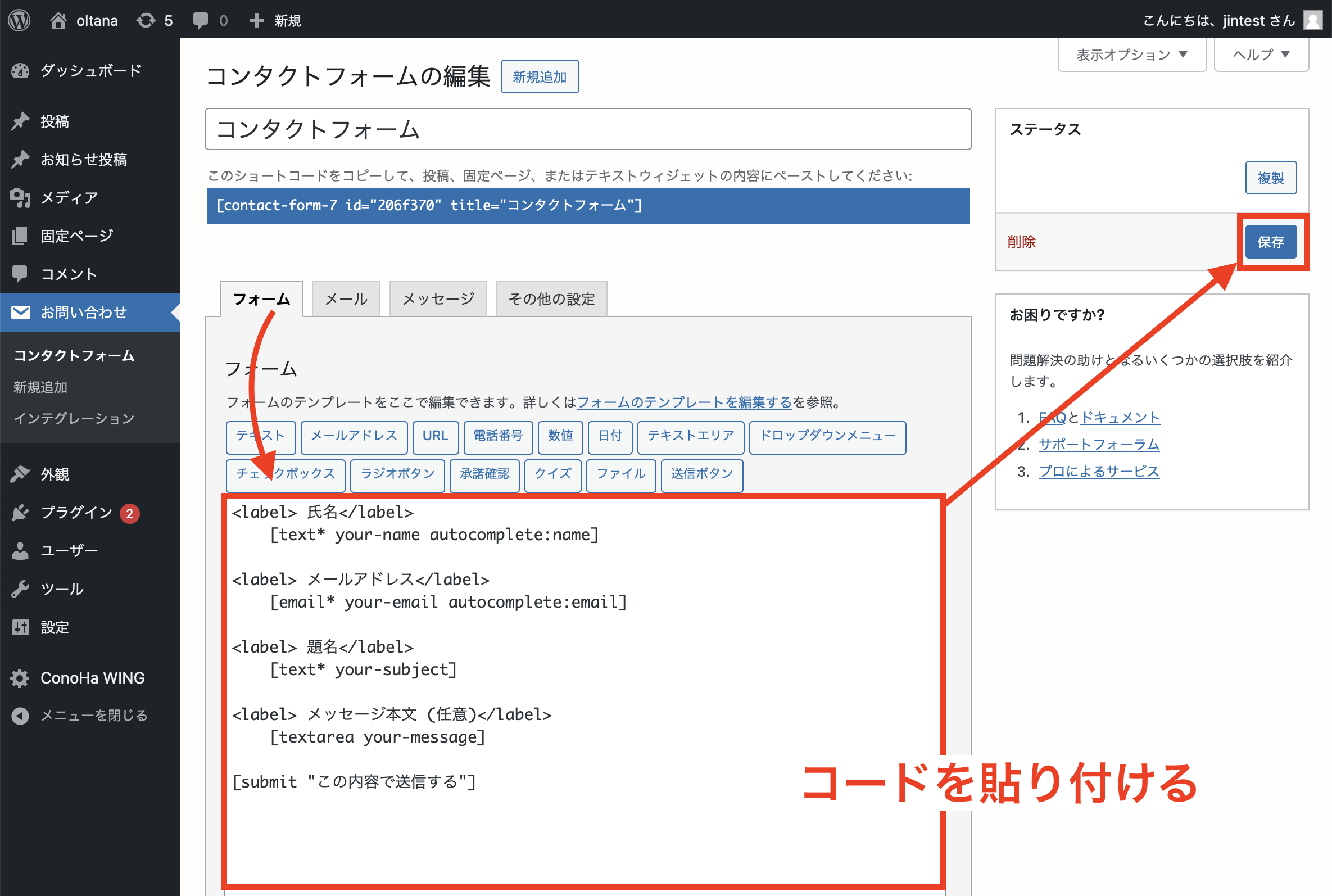
Task: Select the フォーム tab
Action: [261, 299]
